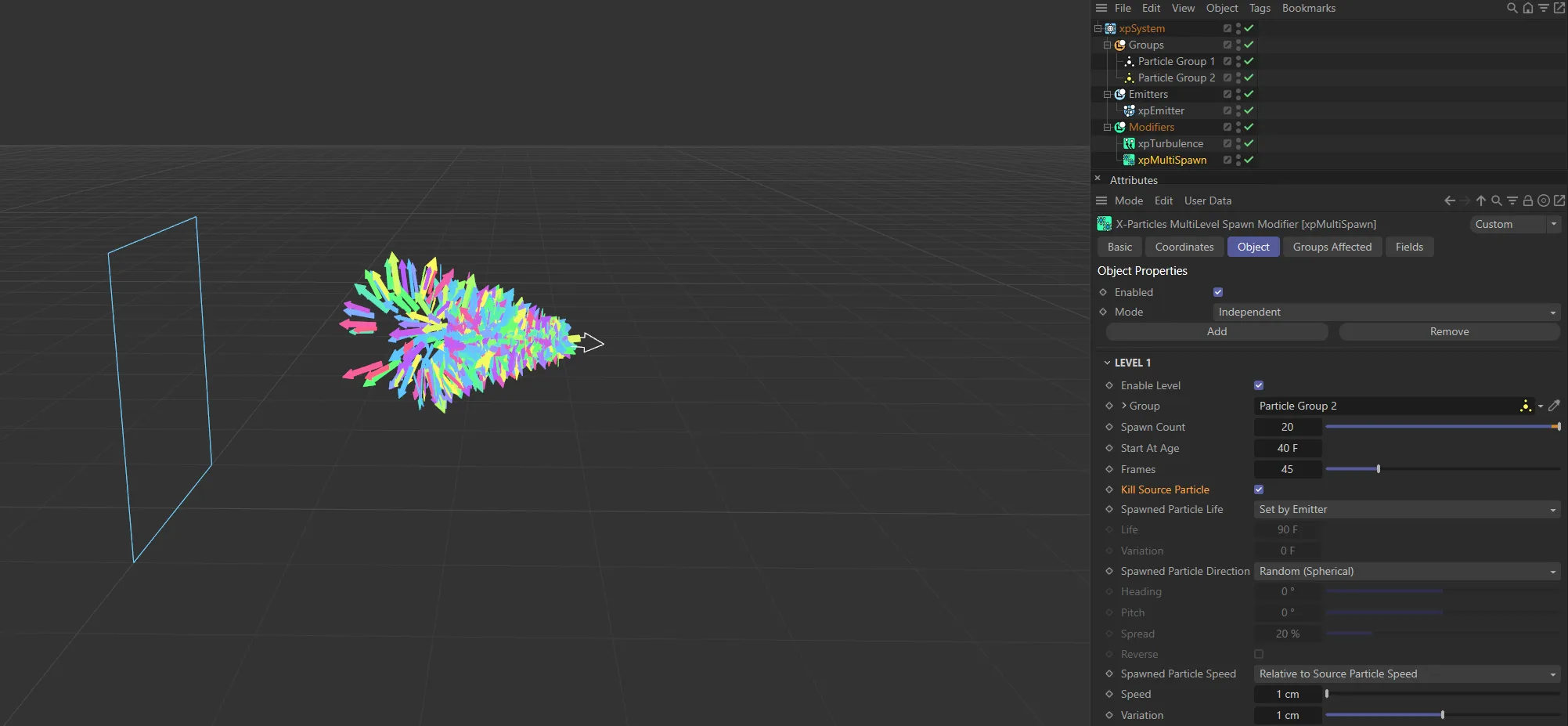This screenshot has height=726, width=1568.
Task: Enable the Reverse checkbox
Action: click(1259, 654)
